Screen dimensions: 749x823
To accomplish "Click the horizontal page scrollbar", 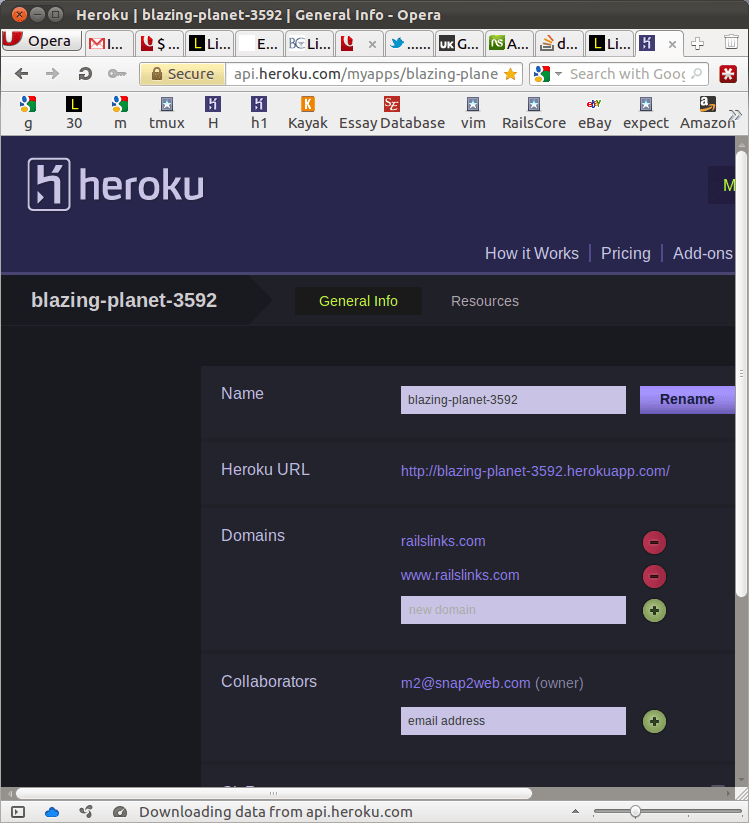I will 274,793.
